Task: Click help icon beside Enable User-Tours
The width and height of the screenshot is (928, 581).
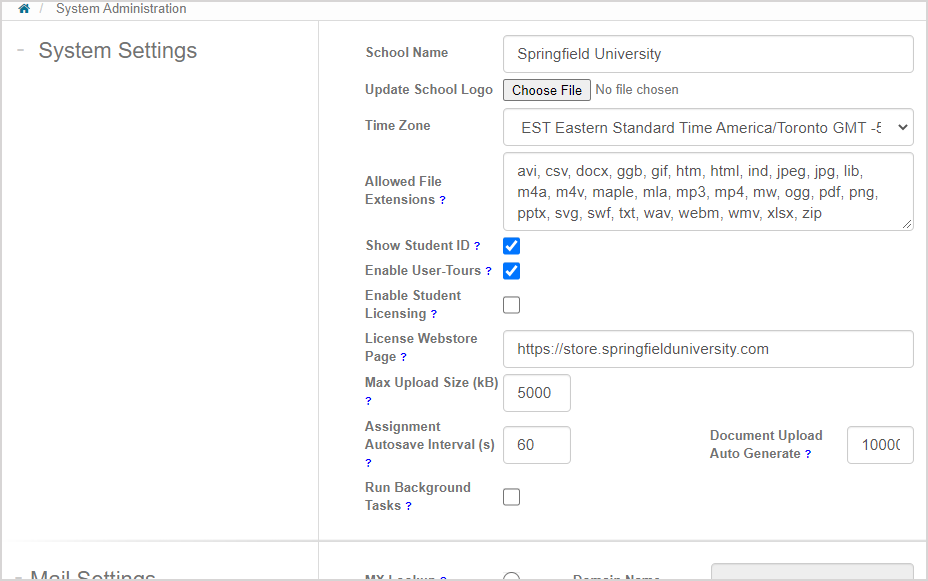Action: tap(489, 271)
